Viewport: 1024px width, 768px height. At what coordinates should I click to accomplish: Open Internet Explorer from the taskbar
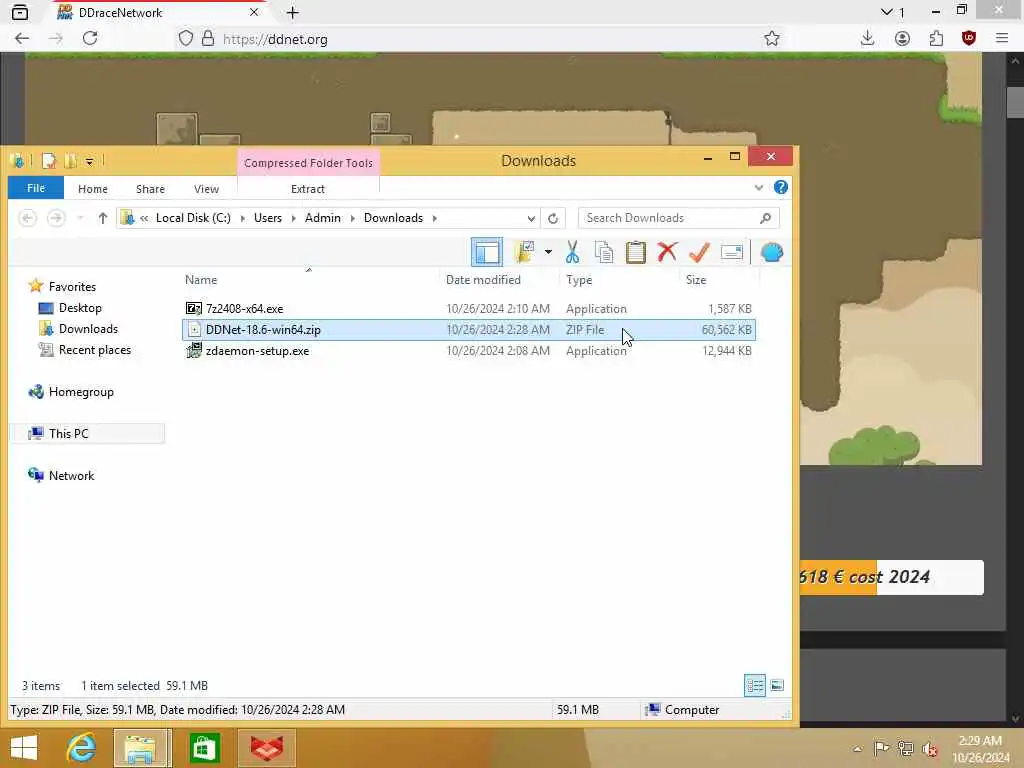[82, 748]
